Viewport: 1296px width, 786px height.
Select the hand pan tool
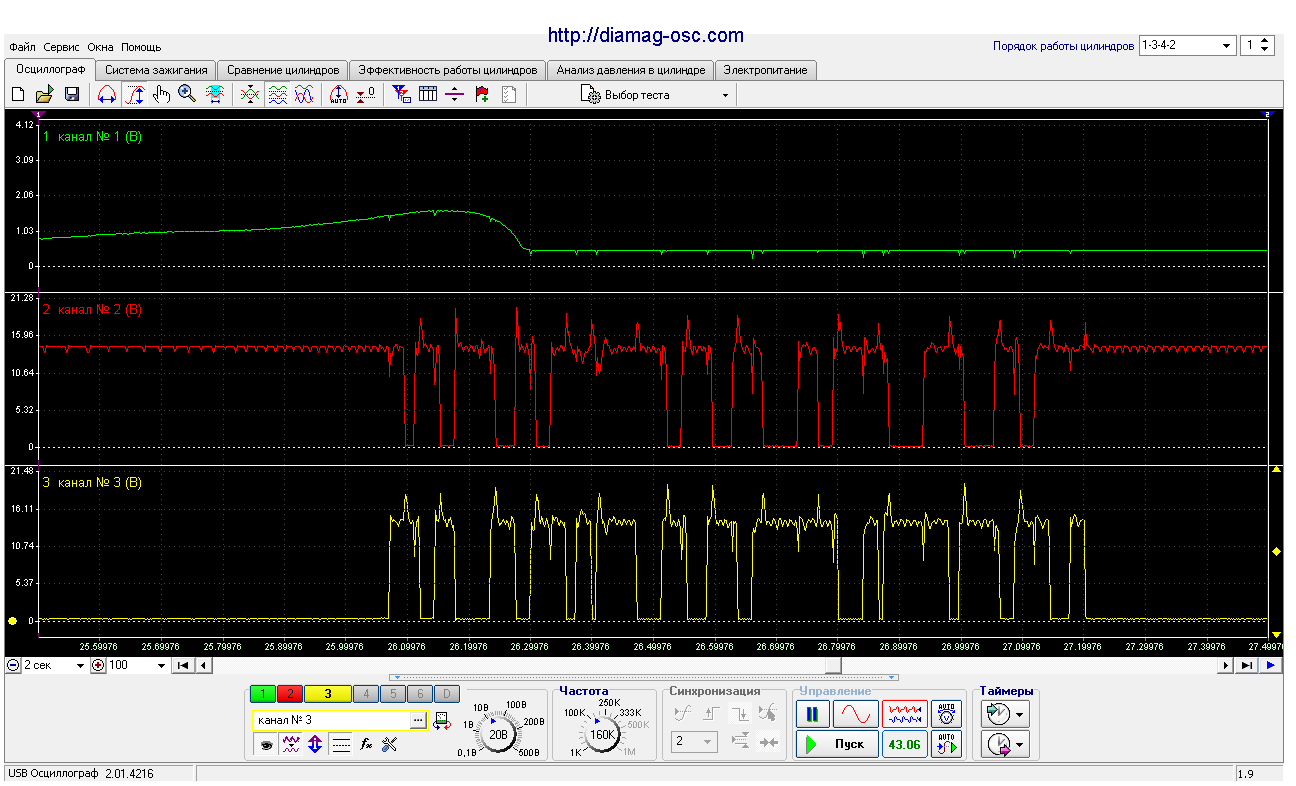(161, 95)
